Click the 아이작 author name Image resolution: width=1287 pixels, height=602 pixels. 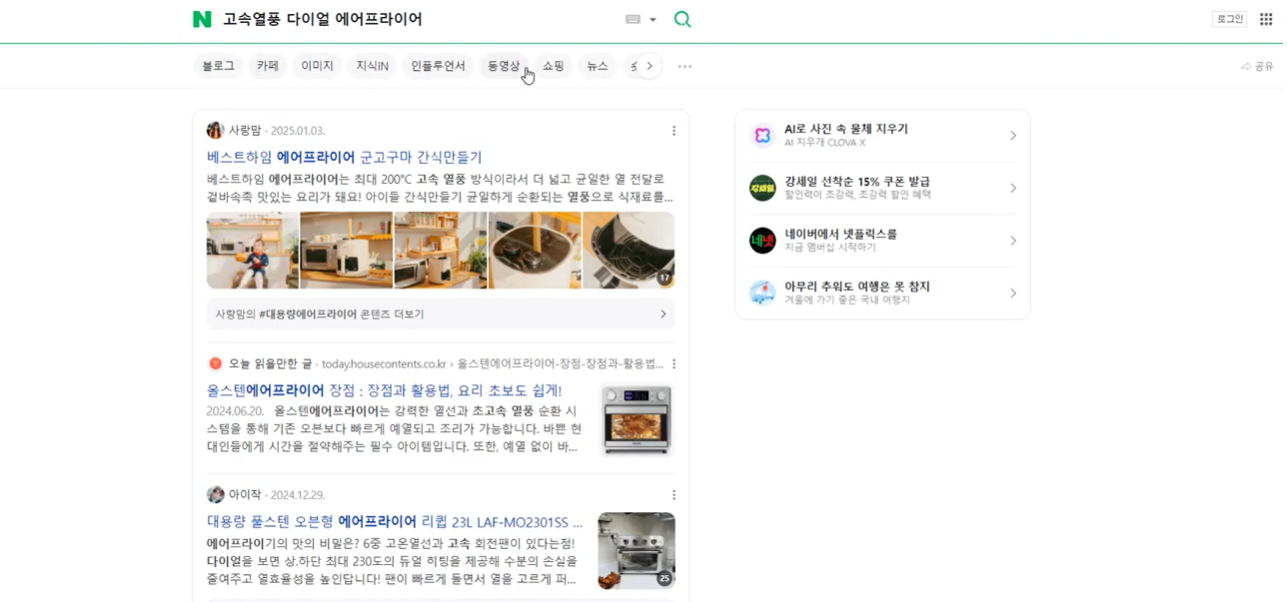pyautogui.click(x=245, y=494)
